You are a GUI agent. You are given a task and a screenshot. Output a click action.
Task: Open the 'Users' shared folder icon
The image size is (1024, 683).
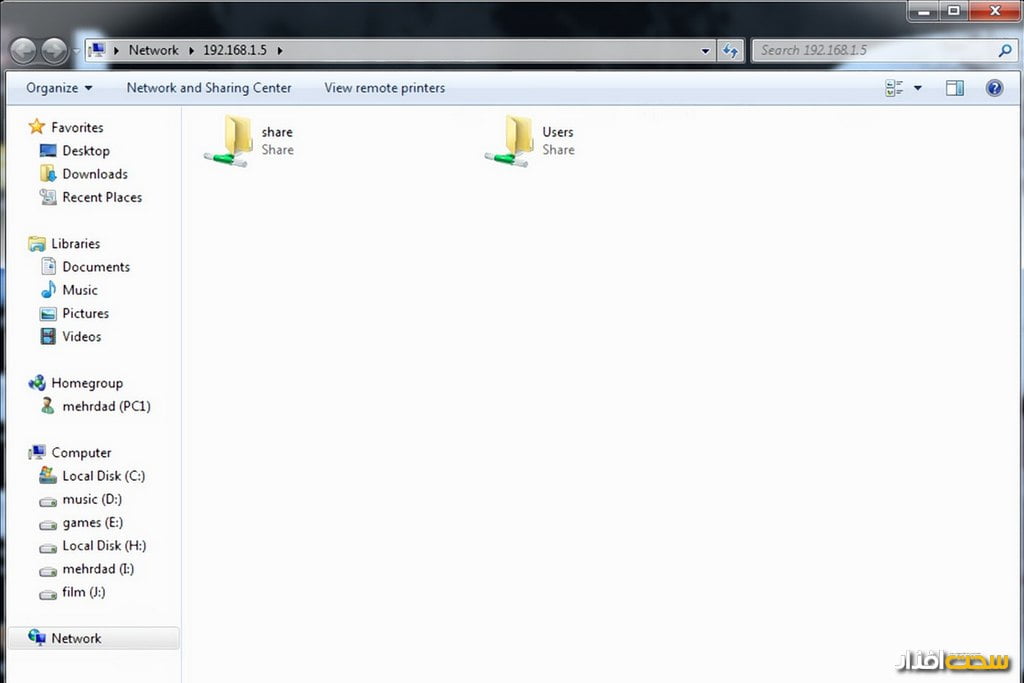[508, 140]
